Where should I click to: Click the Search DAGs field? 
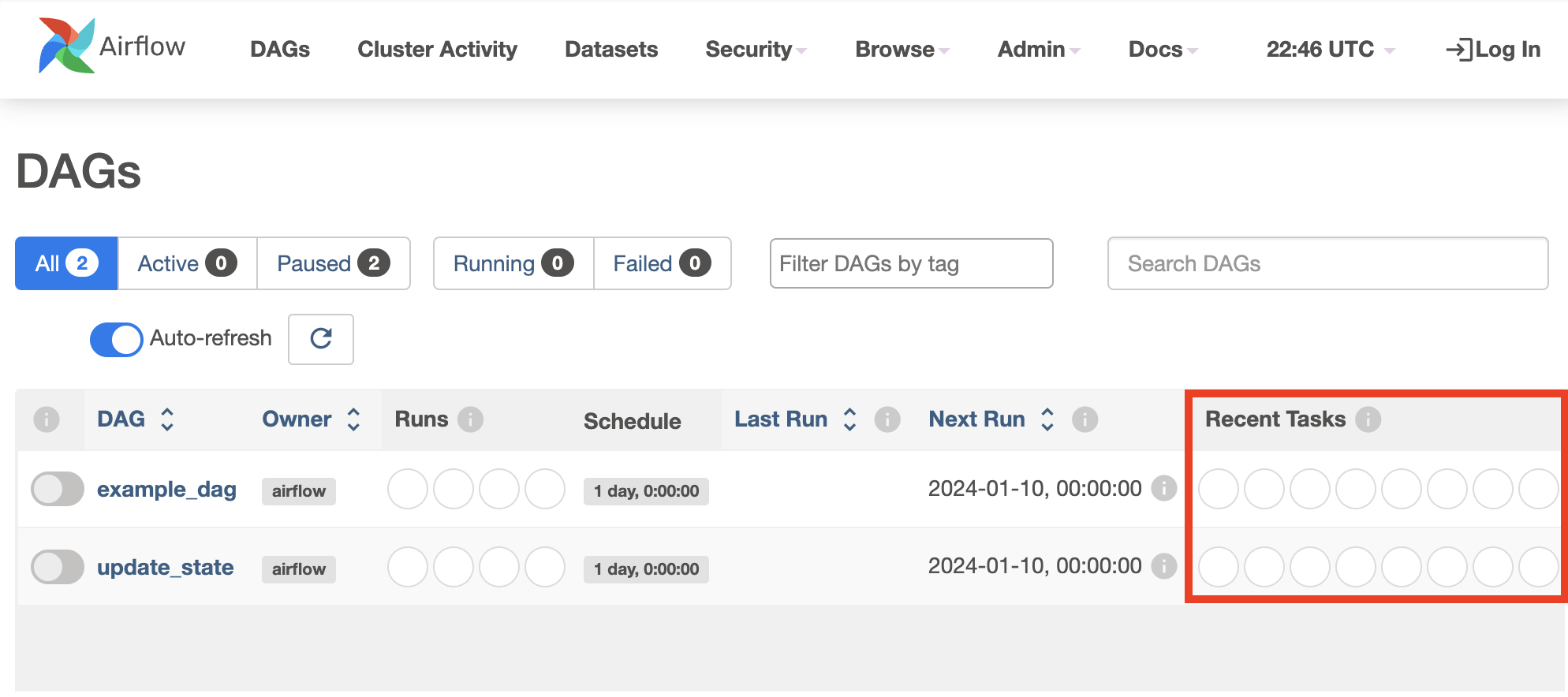coord(1327,263)
